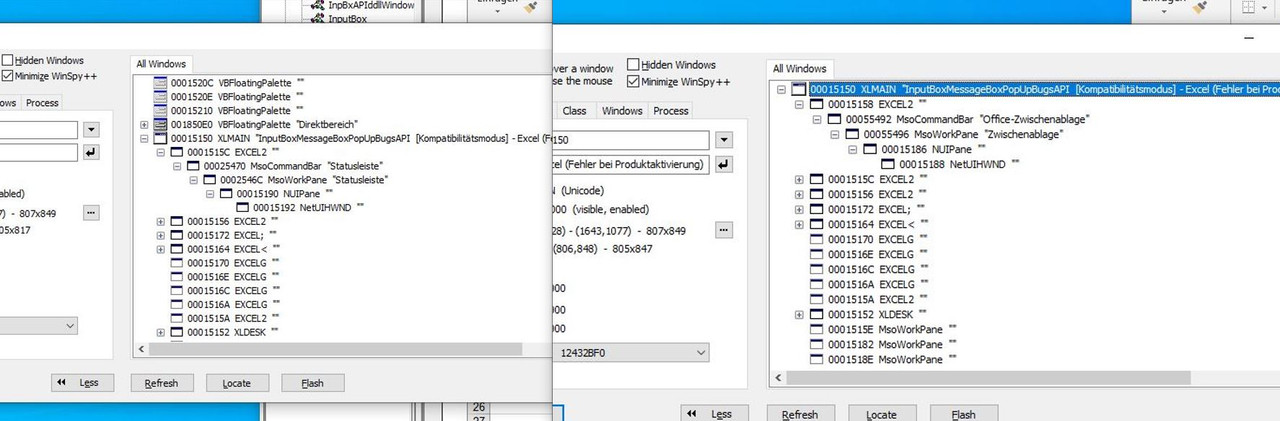Image resolution: width=1280 pixels, height=421 pixels.
Task: Click window icon of 00015188 NetUIHWND row
Action: tap(889, 164)
